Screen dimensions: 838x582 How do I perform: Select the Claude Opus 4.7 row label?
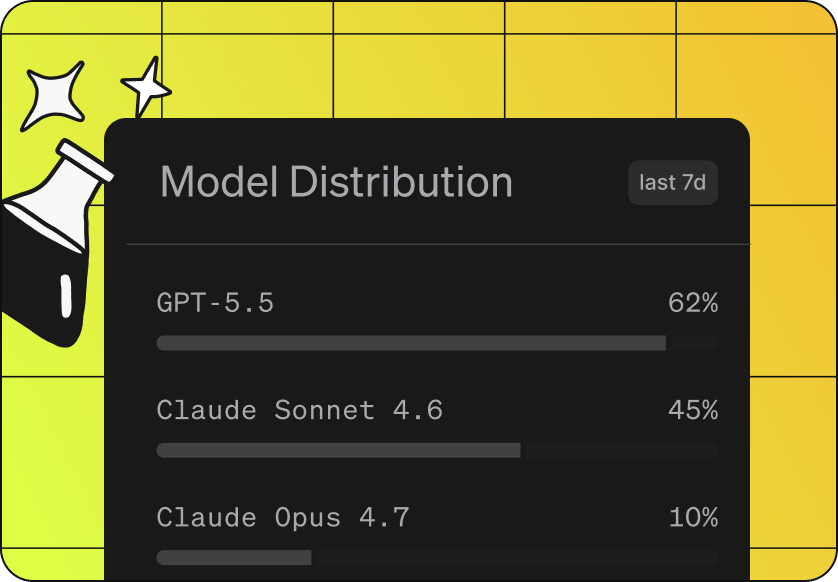pos(283,518)
